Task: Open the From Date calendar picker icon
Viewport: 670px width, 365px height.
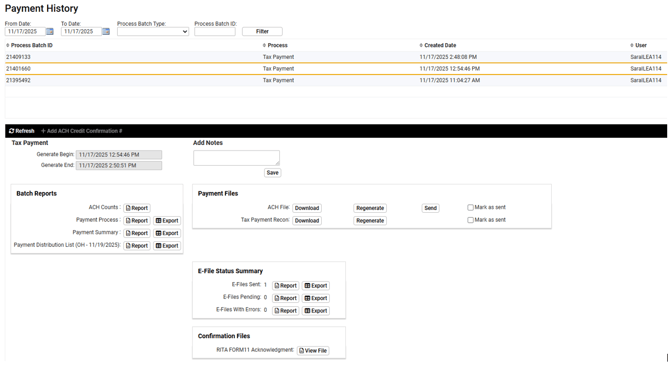Action: [50, 32]
